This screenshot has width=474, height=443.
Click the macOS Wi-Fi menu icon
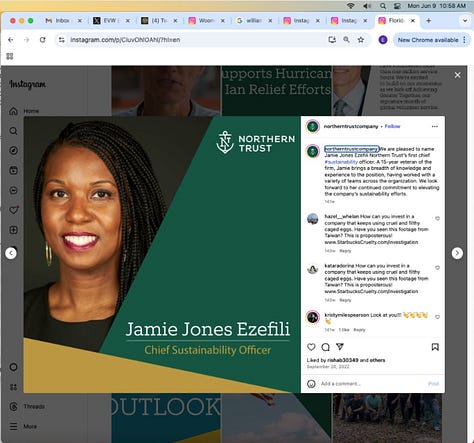350,6
